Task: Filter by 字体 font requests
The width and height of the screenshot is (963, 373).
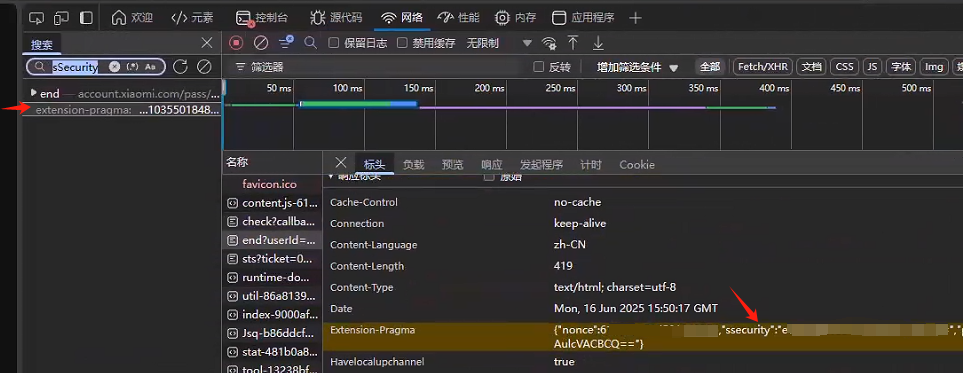Action: 900,67
